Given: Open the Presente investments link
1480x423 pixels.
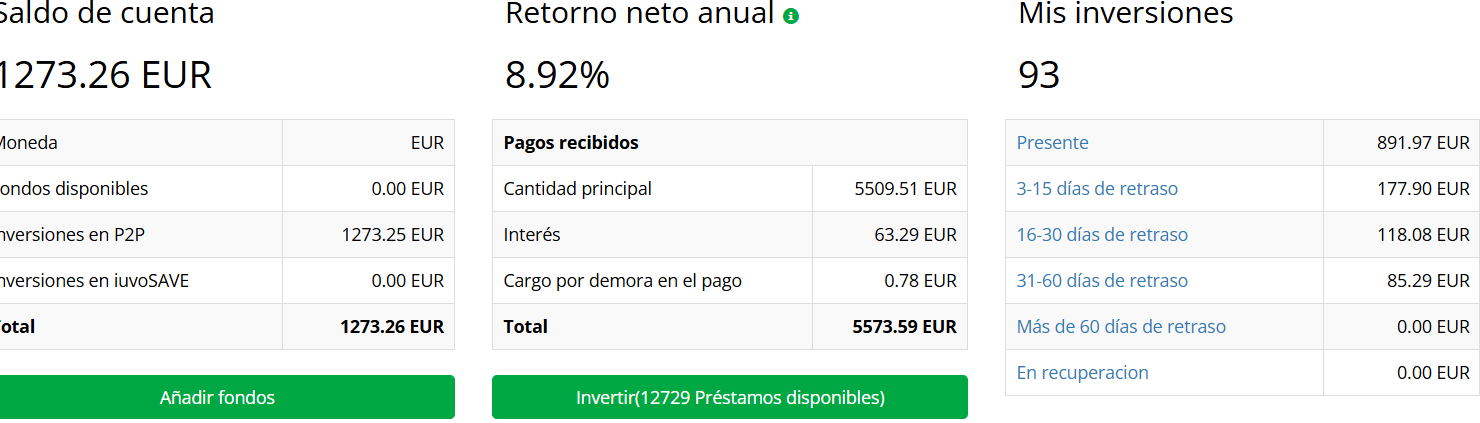Looking at the screenshot, I should pyautogui.click(x=1052, y=143).
